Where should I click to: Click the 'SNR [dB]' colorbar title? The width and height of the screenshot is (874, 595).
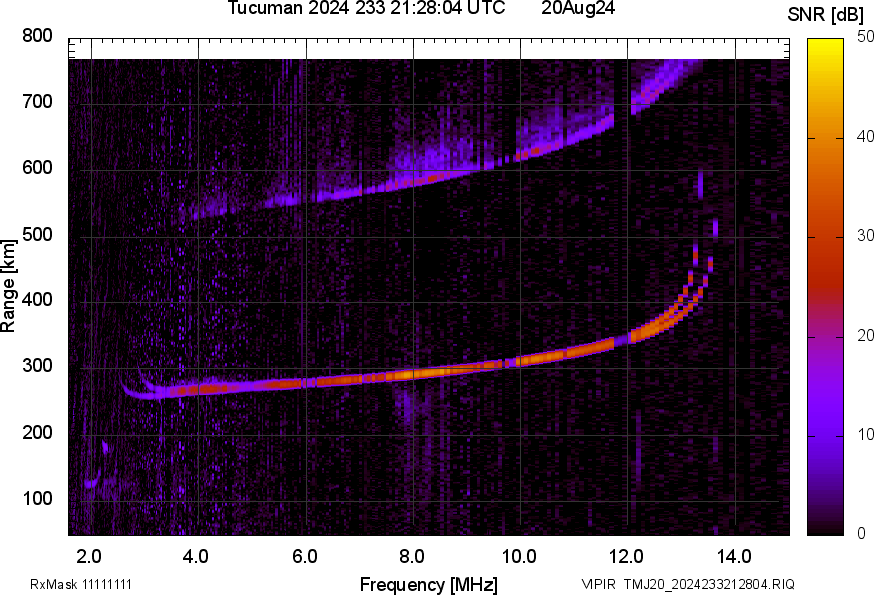tap(825, 15)
